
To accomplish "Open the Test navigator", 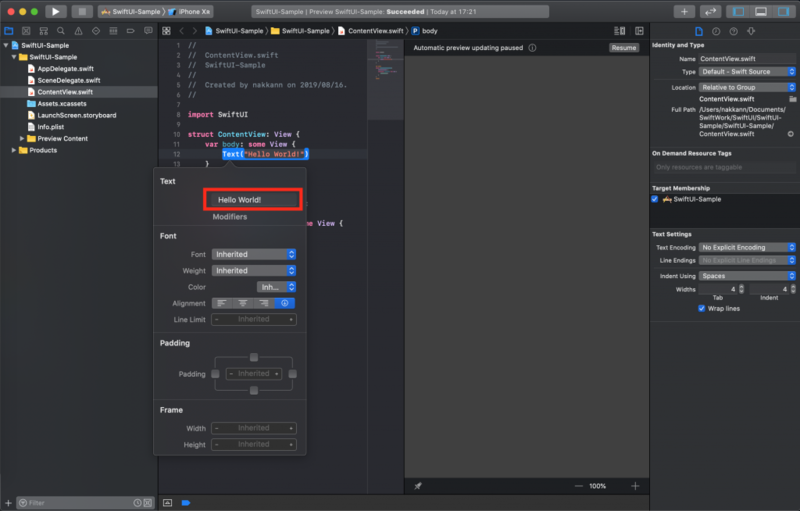I will [x=96, y=31].
